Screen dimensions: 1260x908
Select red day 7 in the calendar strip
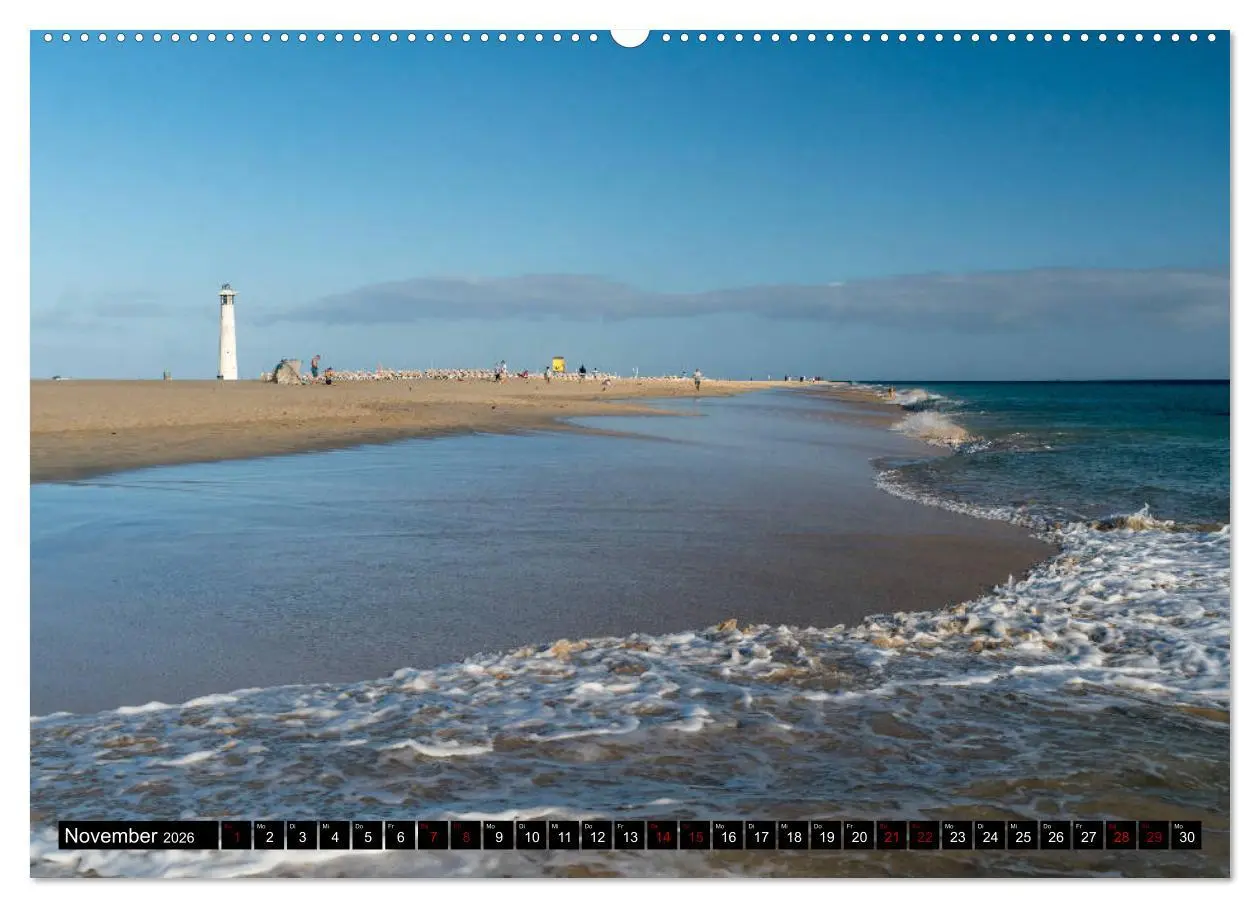tap(433, 836)
